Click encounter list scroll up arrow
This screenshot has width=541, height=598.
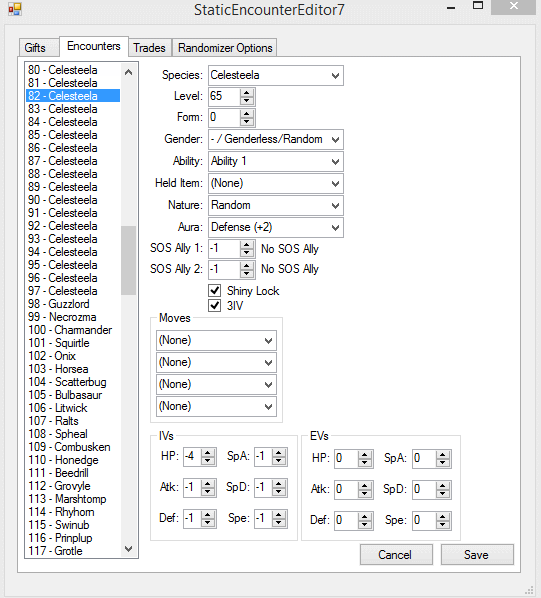tap(128, 72)
